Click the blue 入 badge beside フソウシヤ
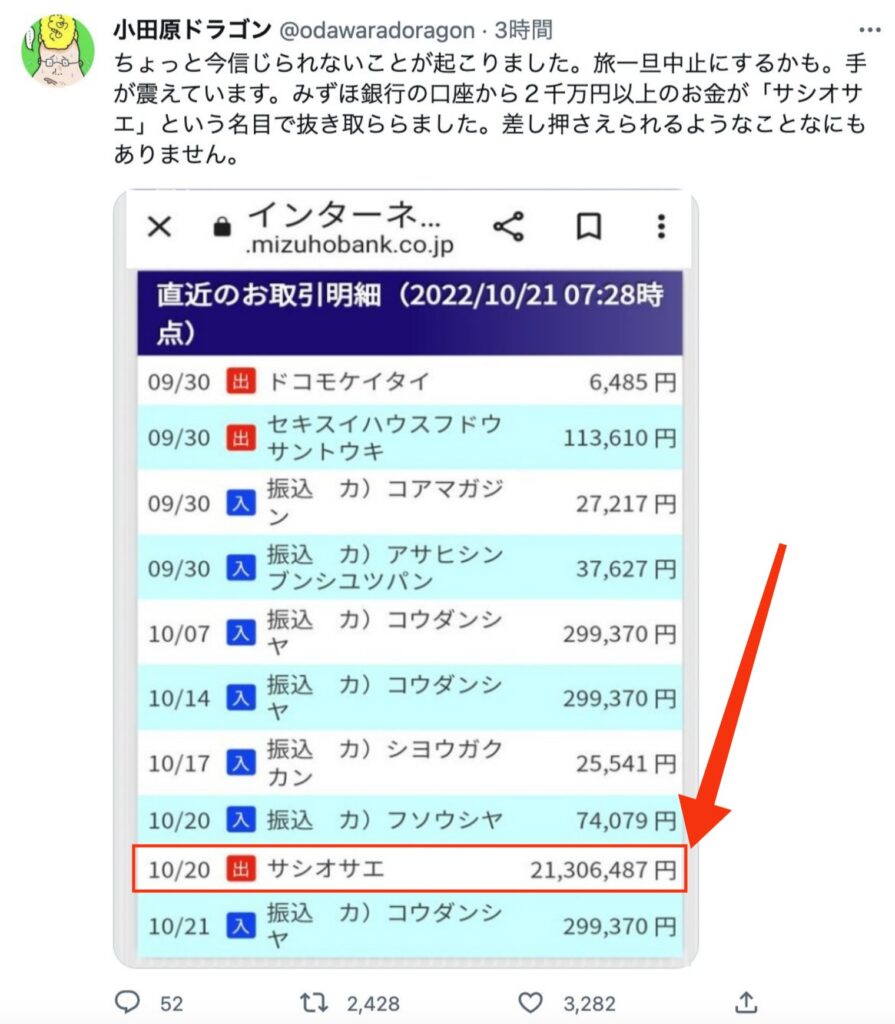 pyautogui.click(x=240, y=819)
